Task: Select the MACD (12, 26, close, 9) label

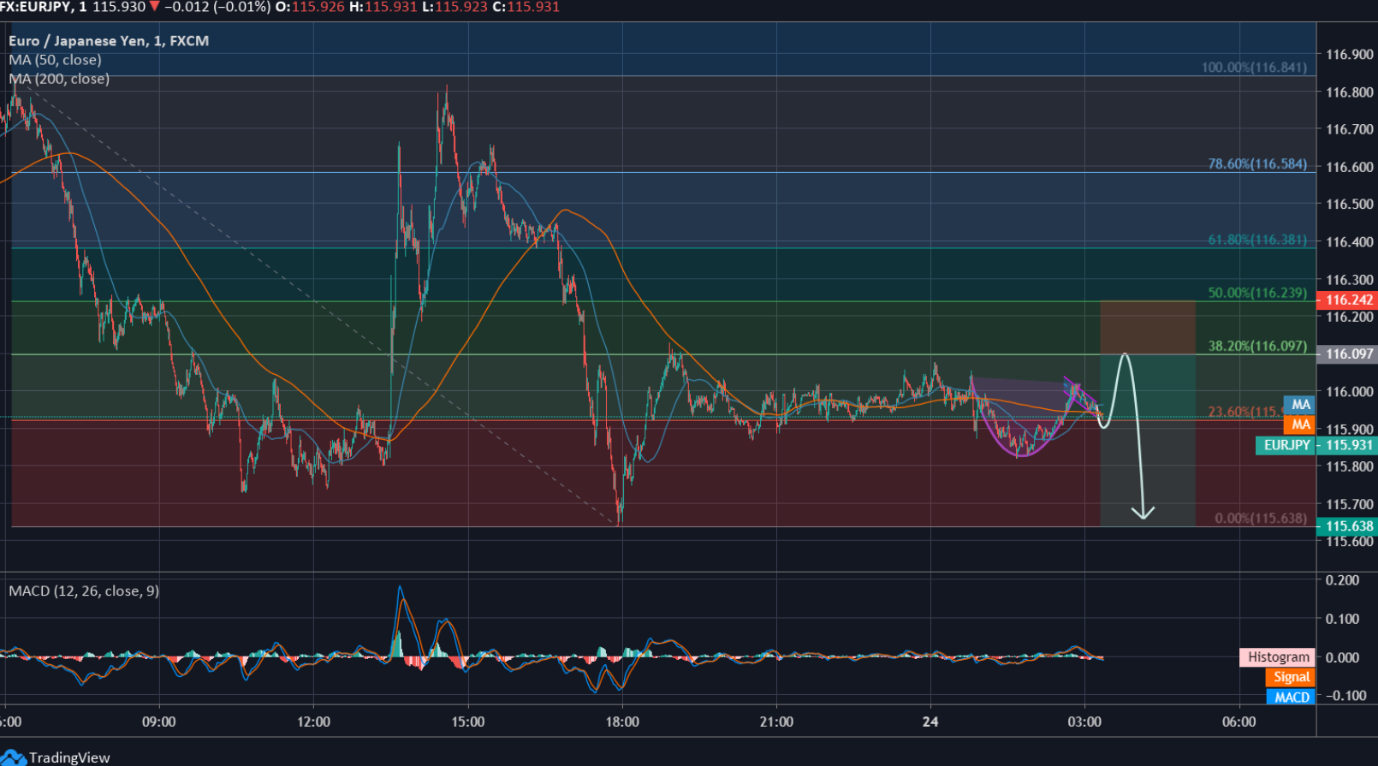Action: (83, 591)
